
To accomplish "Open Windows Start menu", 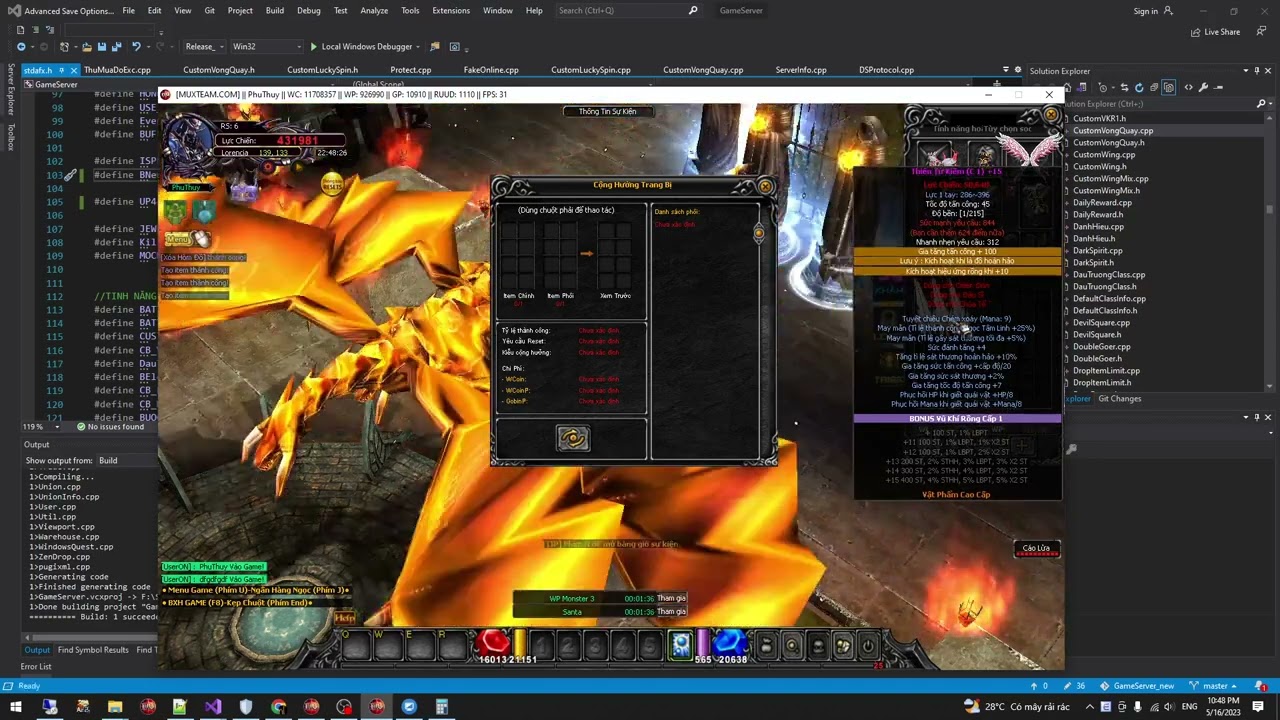I will 16,707.
